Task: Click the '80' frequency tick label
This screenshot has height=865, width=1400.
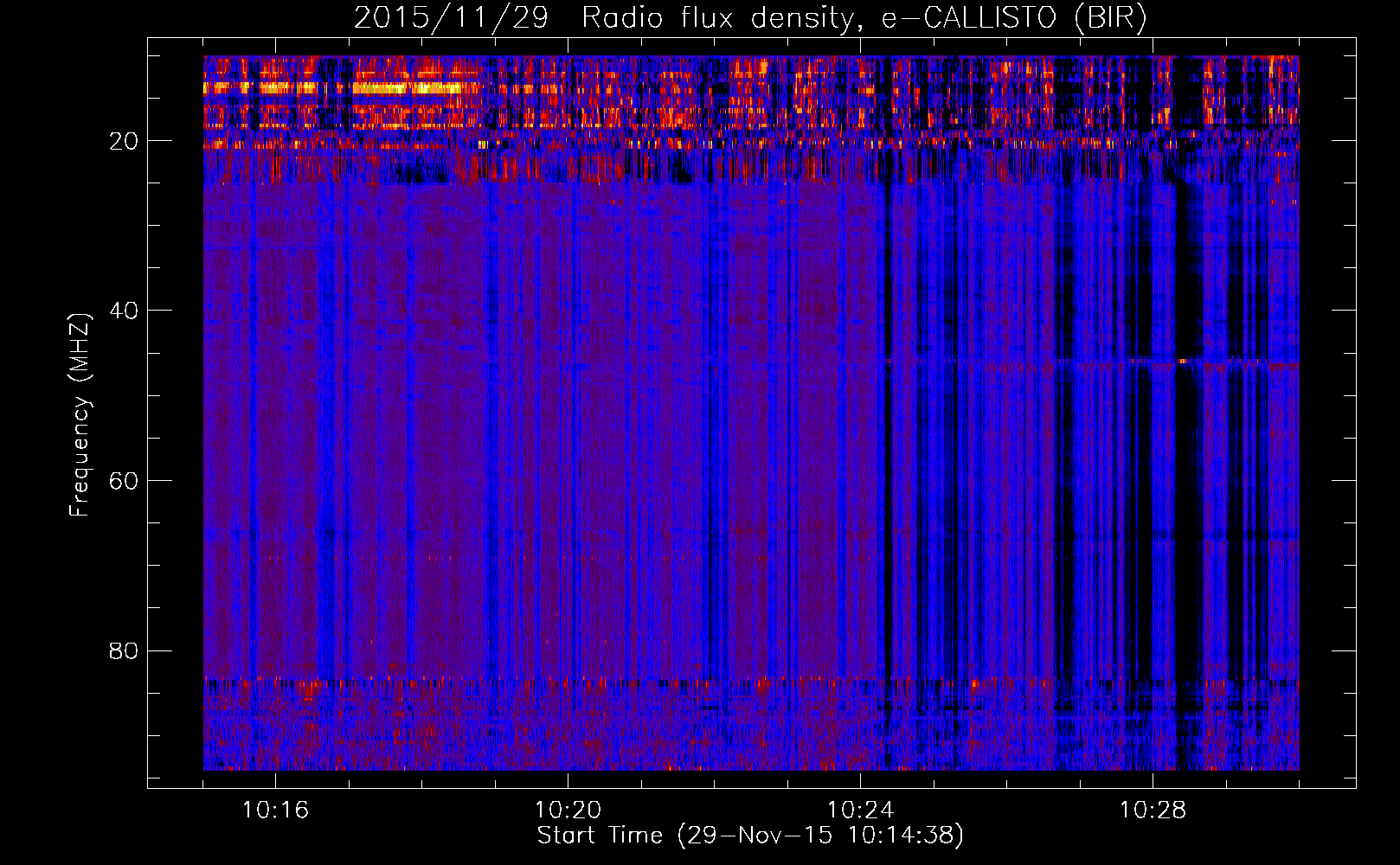Action: pos(125,650)
